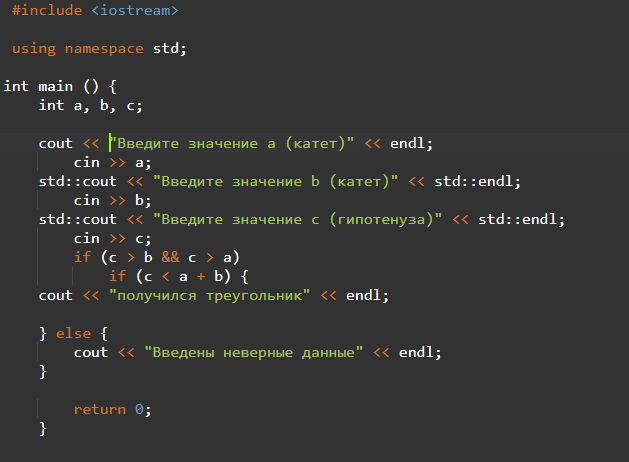Click 'std::endl' after гипотенуза string
The width and height of the screenshot is (629, 462).
pyautogui.click(x=517, y=220)
